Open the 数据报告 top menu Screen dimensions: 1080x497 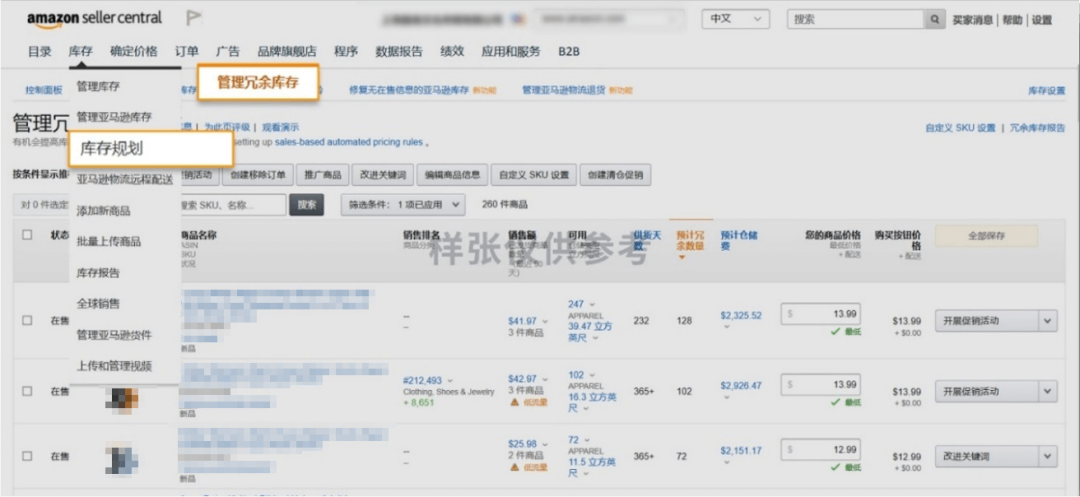pyautogui.click(x=399, y=52)
